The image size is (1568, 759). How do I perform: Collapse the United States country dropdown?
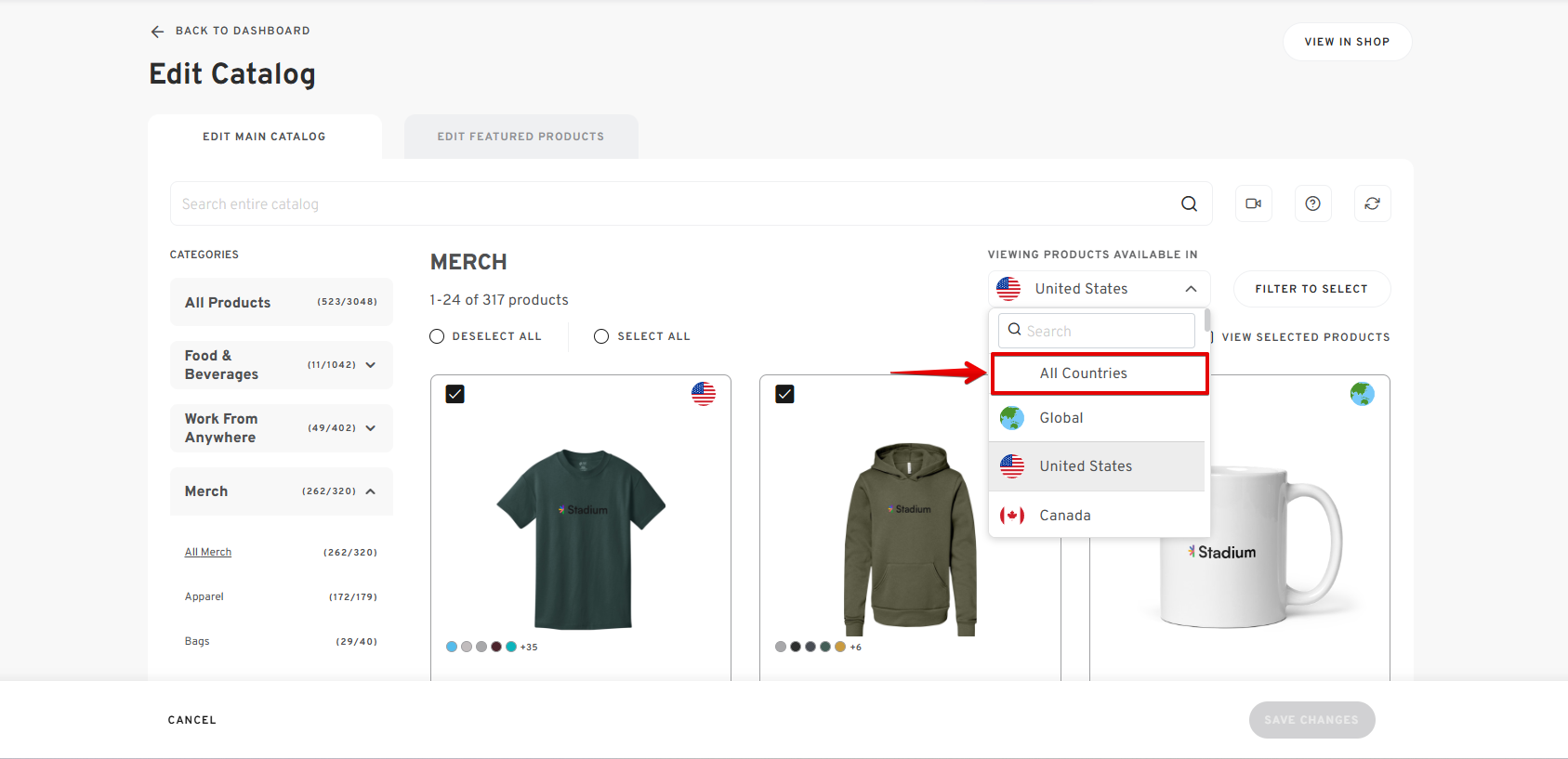(1191, 289)
